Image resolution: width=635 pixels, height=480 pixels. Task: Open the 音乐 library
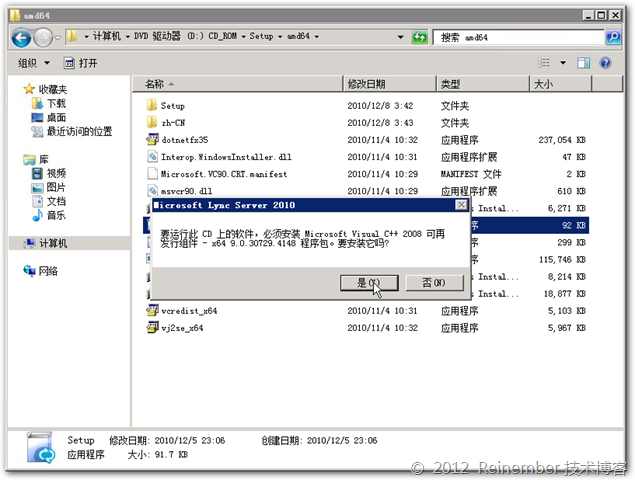point(56,215)
